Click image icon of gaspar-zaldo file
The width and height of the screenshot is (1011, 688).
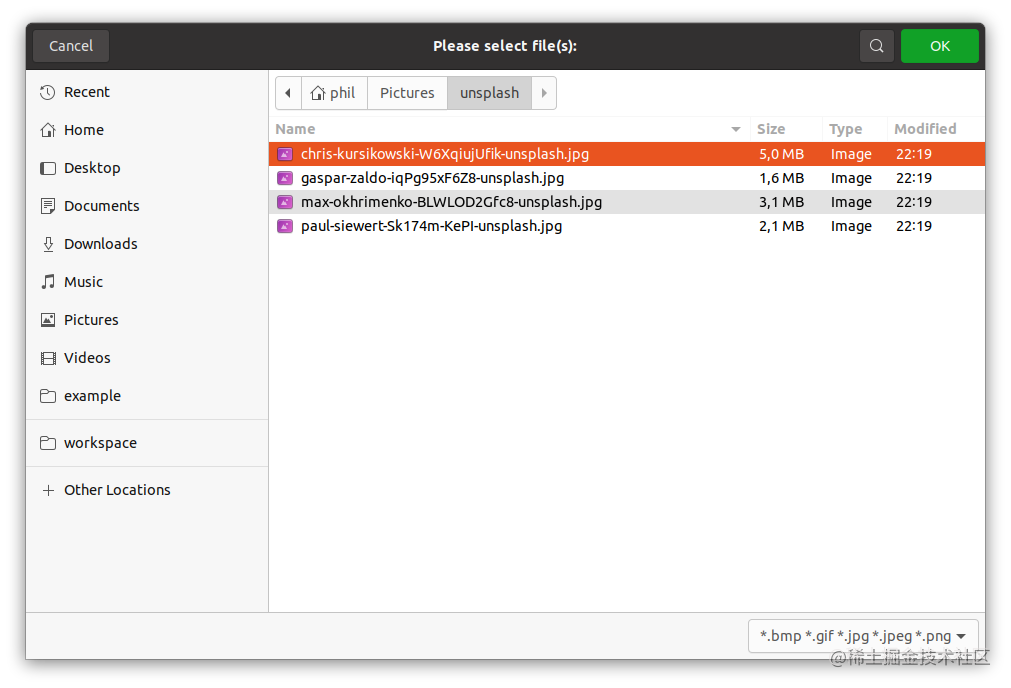tap(285, 178)
